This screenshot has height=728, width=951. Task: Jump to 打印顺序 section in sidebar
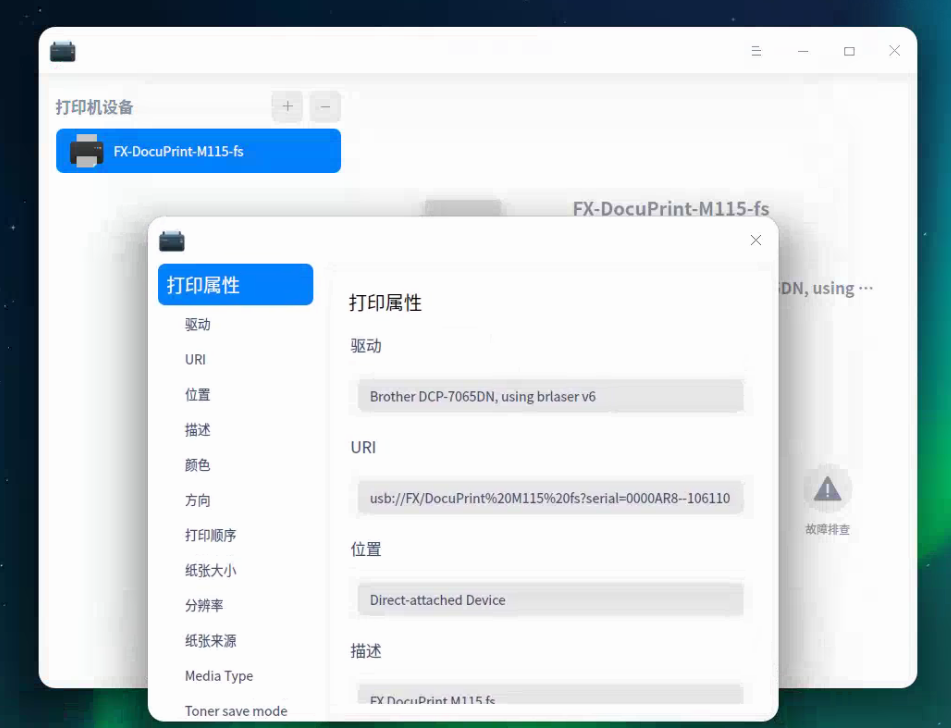point(210,535)
